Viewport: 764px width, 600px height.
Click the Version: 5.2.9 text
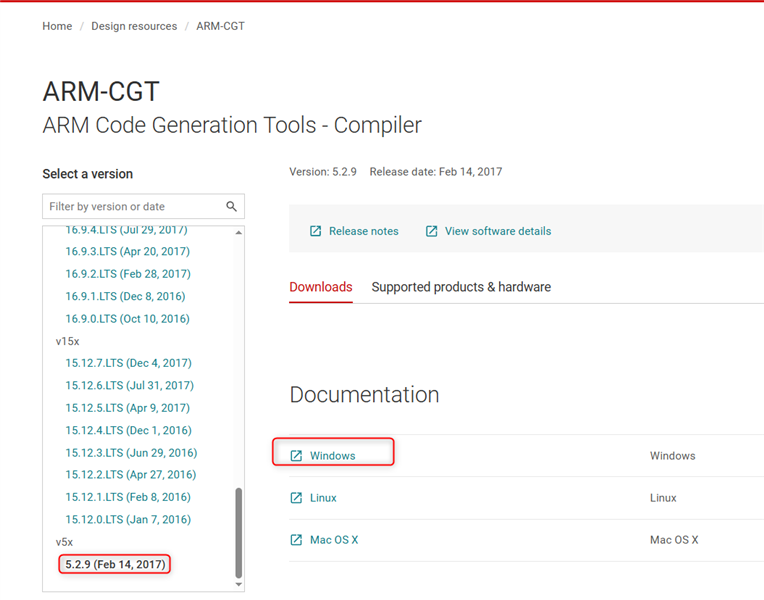[x=323, y=172]
